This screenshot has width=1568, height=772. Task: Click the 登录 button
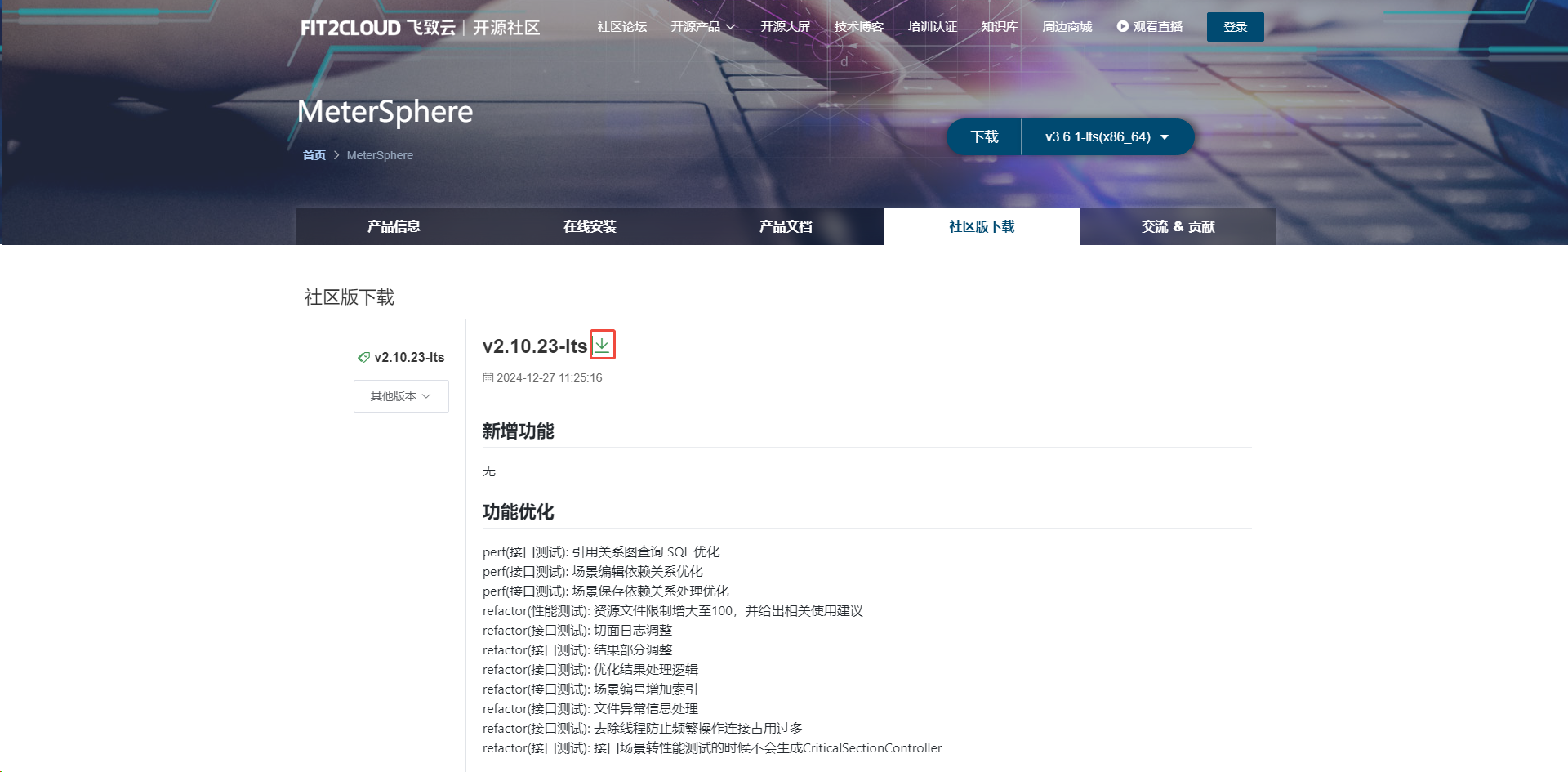pos(1236,27)
